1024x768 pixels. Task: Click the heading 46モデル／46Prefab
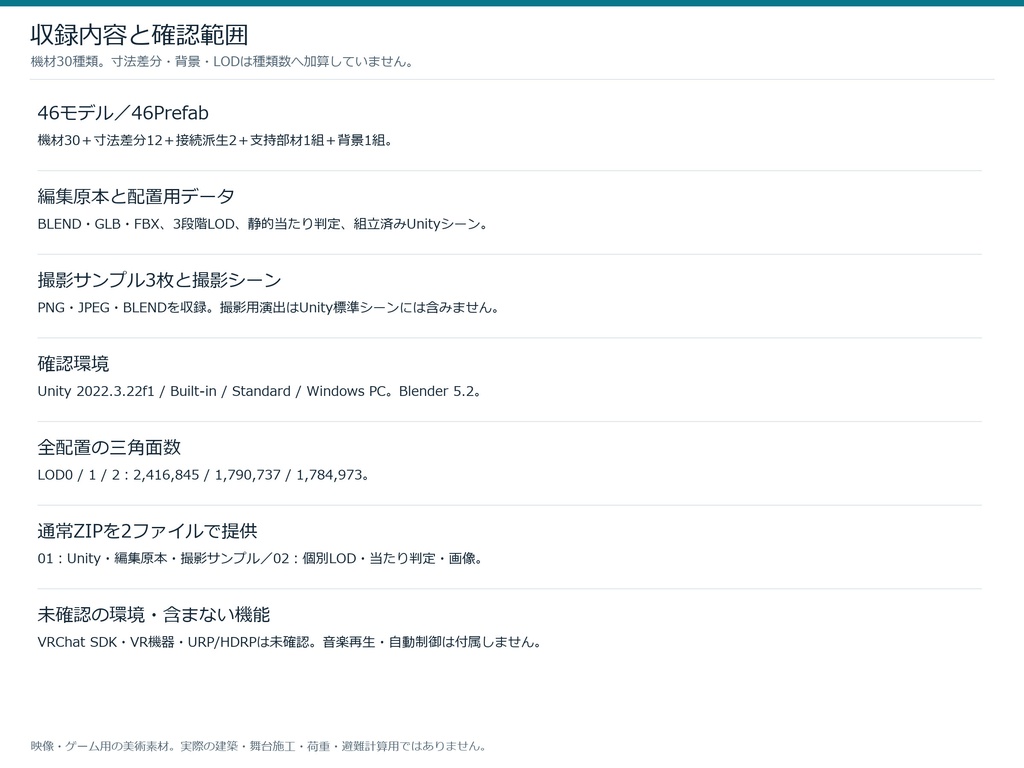(123, 113)
